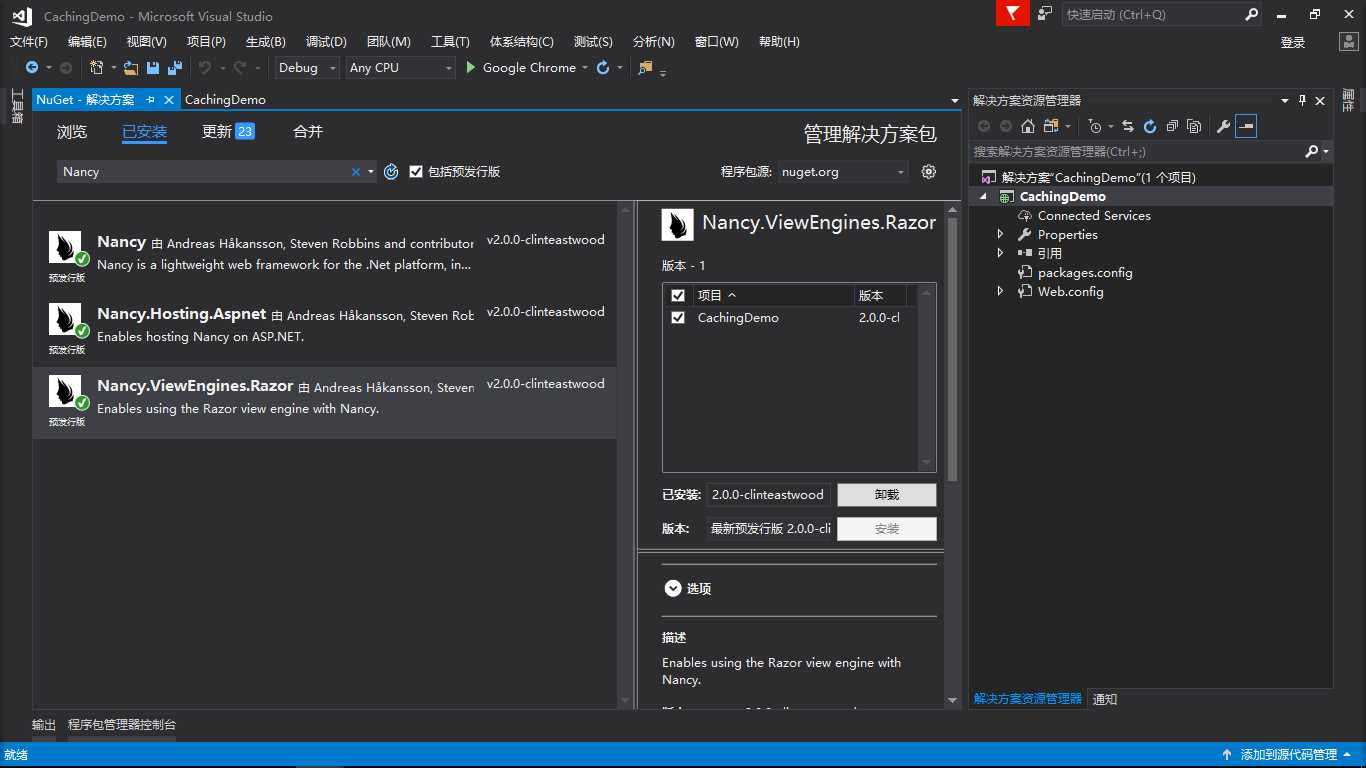Viewport: 1366px width, 768px height.
Task: Click the 卸载 uninstall button
Action: point(887,495)
